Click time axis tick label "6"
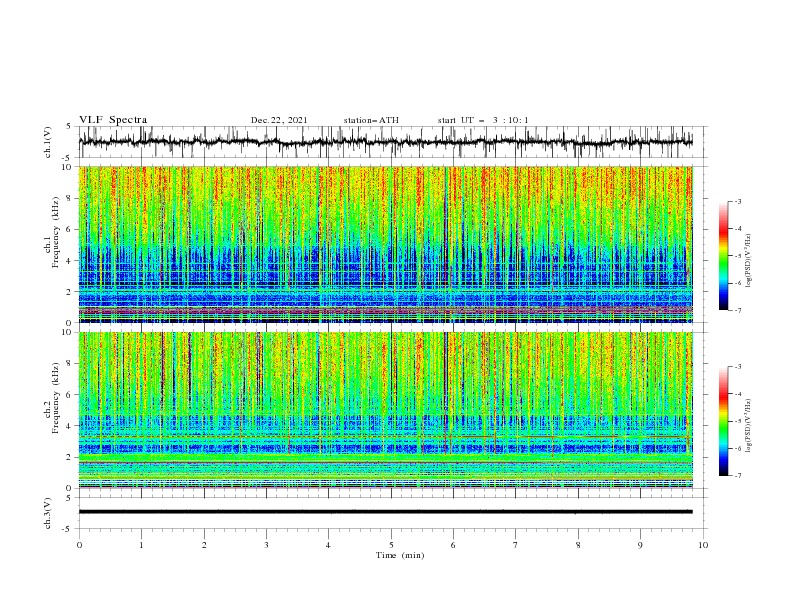Image resolution: width=792 pixels, height=612 pixels. click(453, 545)
